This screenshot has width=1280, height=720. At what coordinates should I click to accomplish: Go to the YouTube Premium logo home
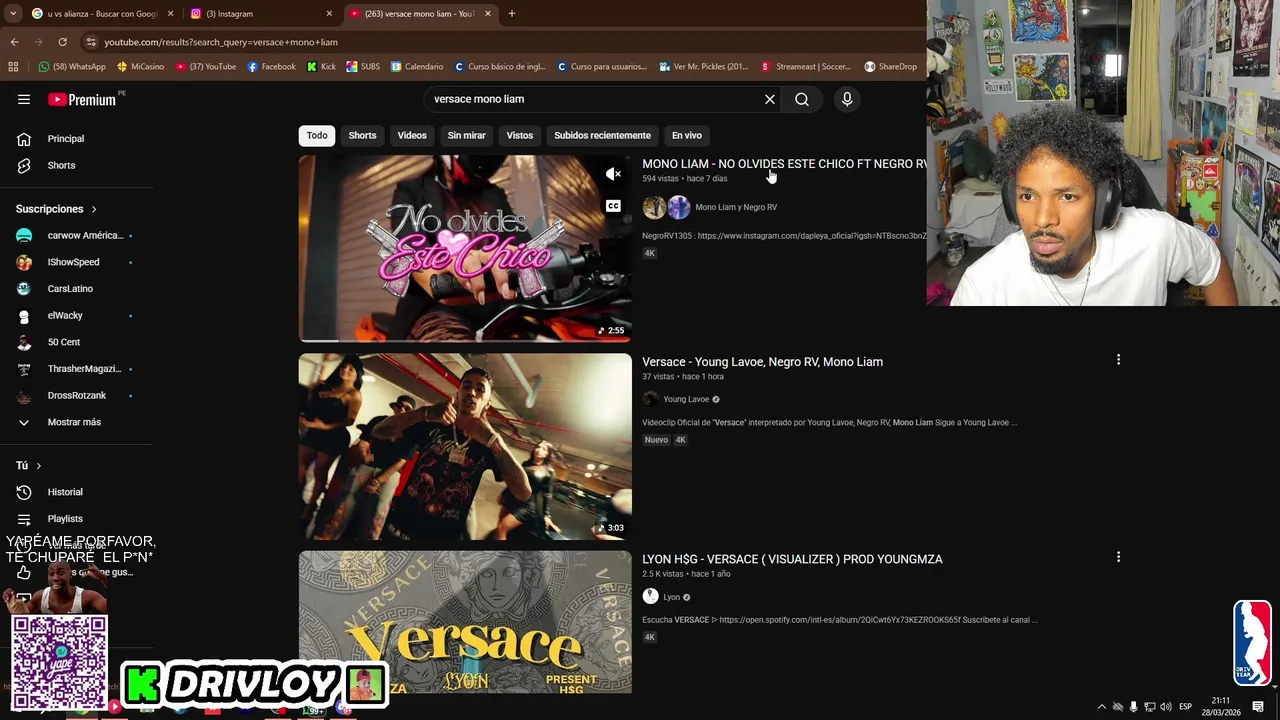(x=82, y=99)
